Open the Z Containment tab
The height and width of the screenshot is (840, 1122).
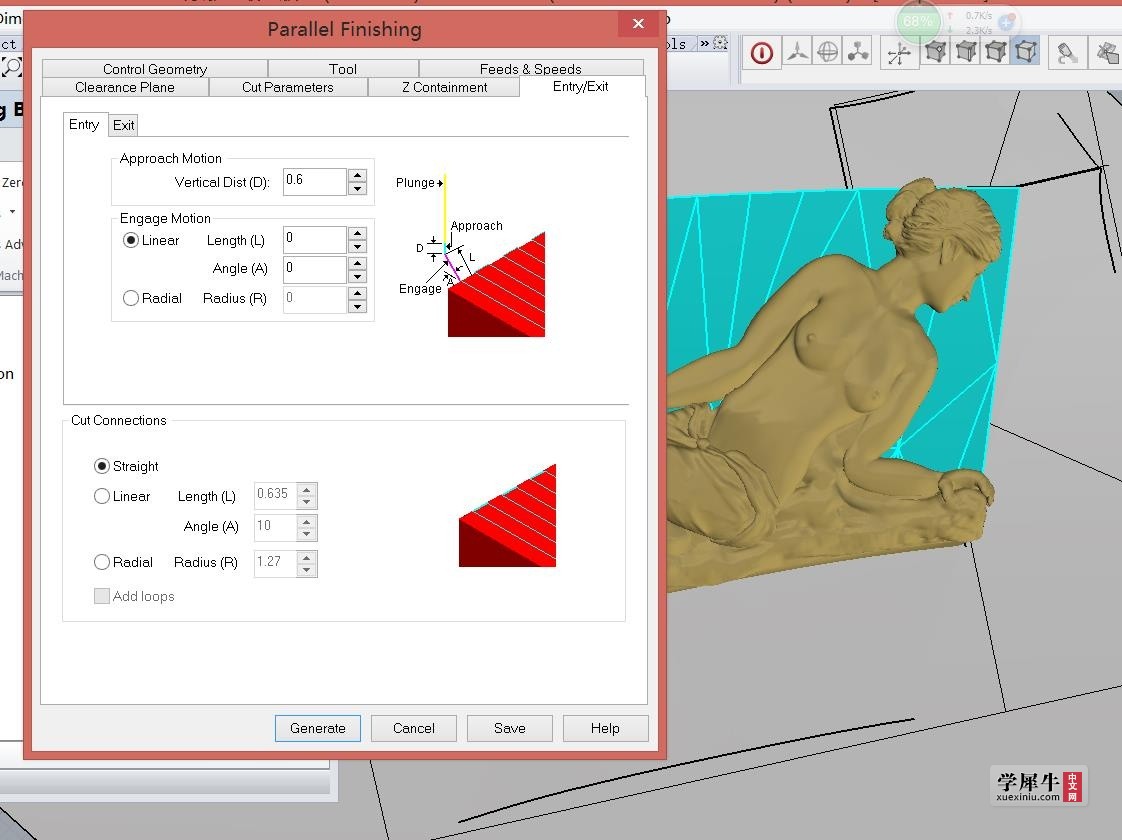point(444,87)
